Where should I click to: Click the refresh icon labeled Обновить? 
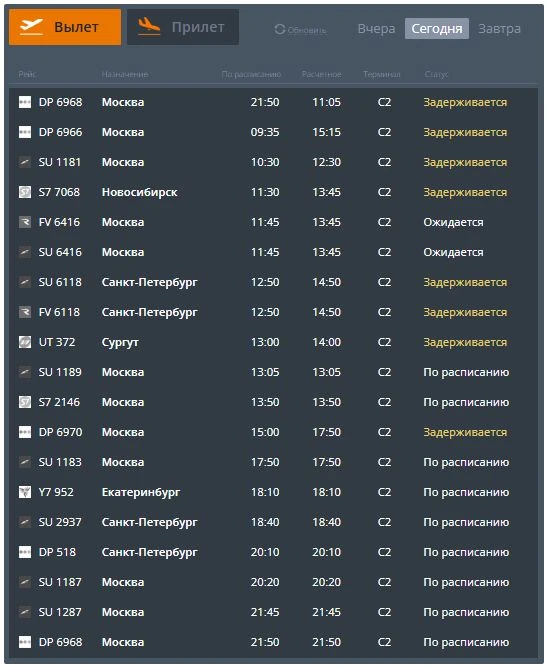click(279, 29)
